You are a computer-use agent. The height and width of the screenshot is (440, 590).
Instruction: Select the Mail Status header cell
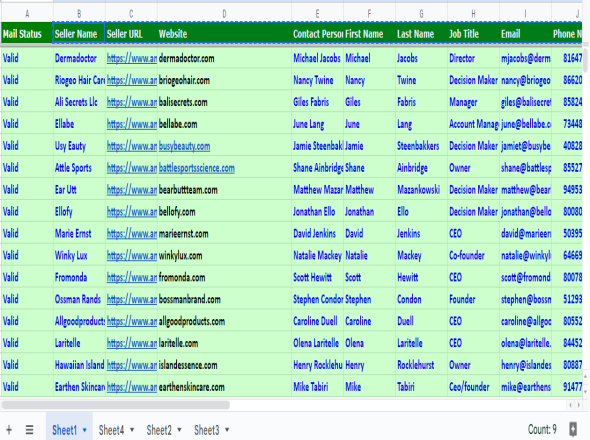point(27,34)
